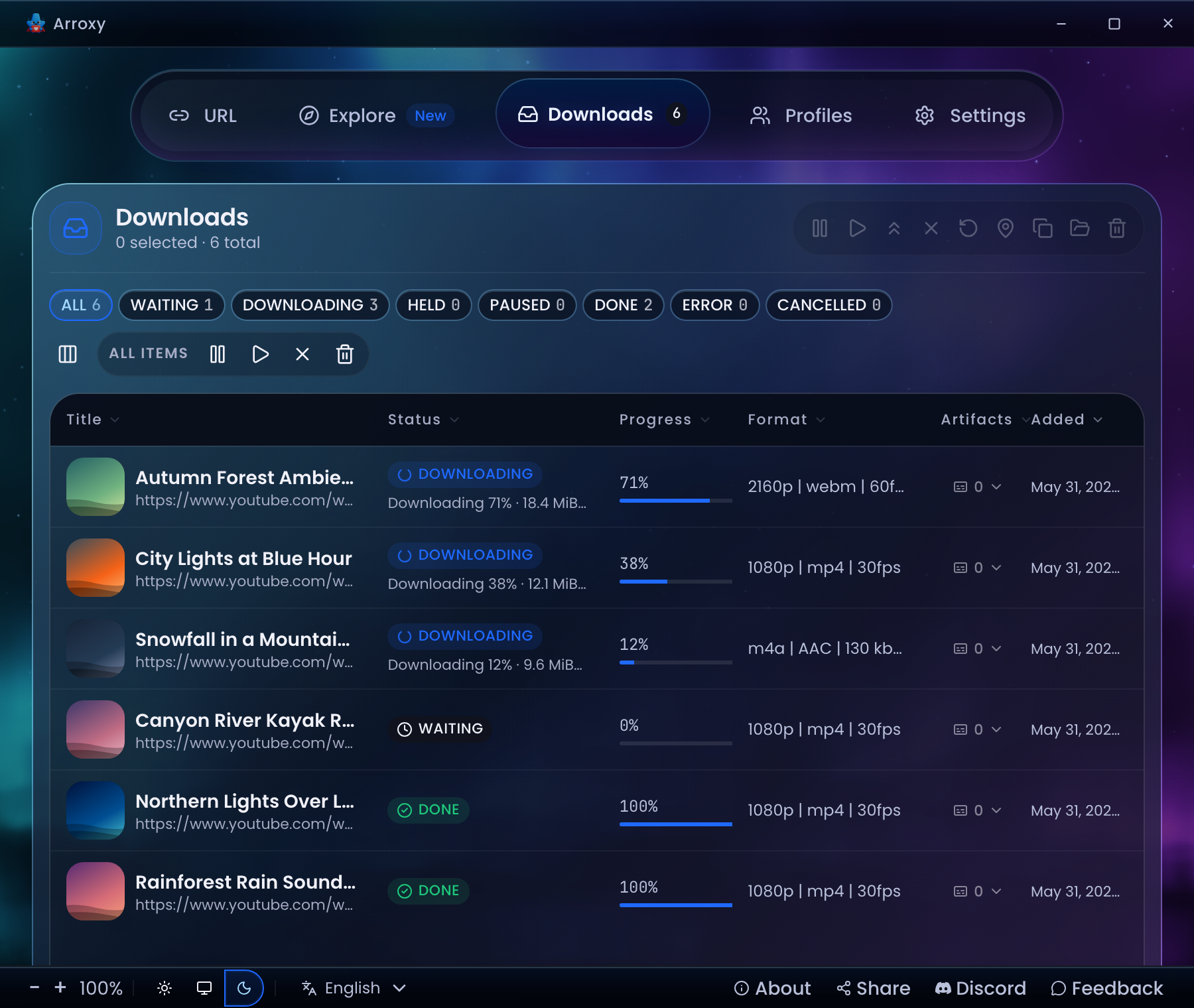Open folder icon in header toolbar
This screenshot has height=1008, width=1194.
click(x=1080, y=229)
